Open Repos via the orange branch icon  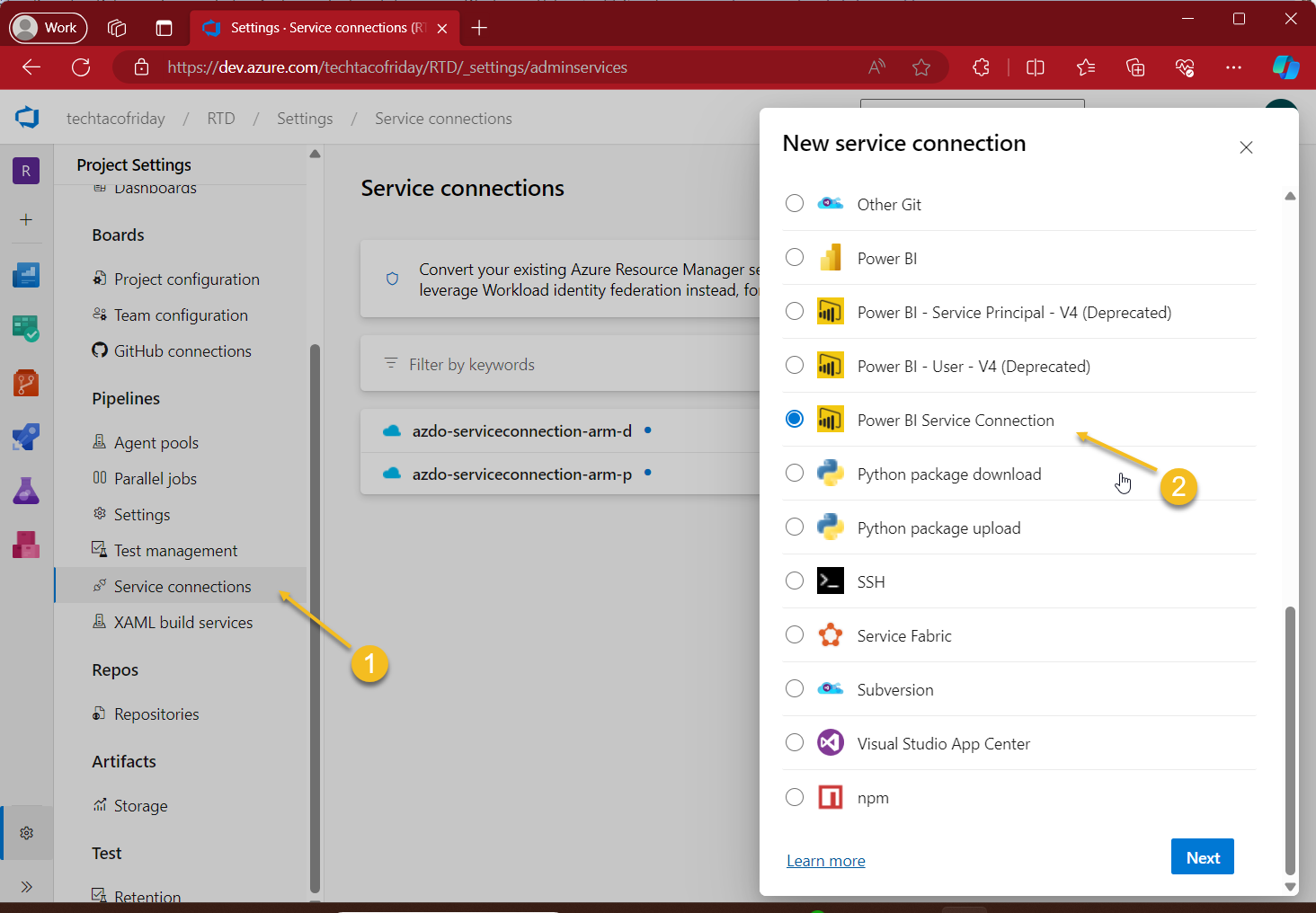point(26,382)
